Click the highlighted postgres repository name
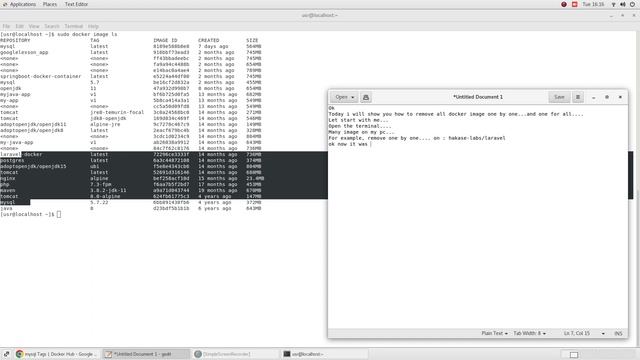 [x=12, y=160]
